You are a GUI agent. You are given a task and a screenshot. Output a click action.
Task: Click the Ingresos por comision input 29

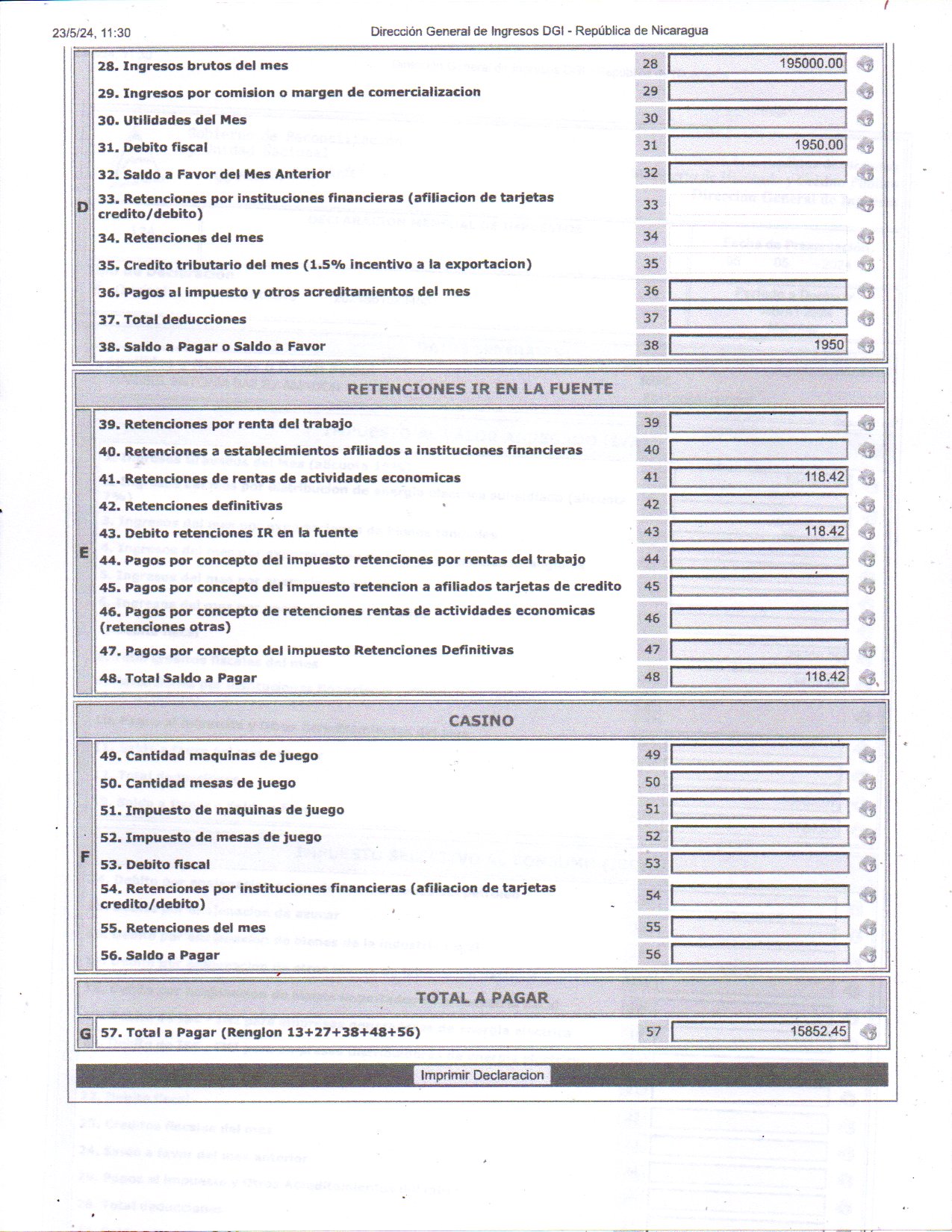[757, 91]
